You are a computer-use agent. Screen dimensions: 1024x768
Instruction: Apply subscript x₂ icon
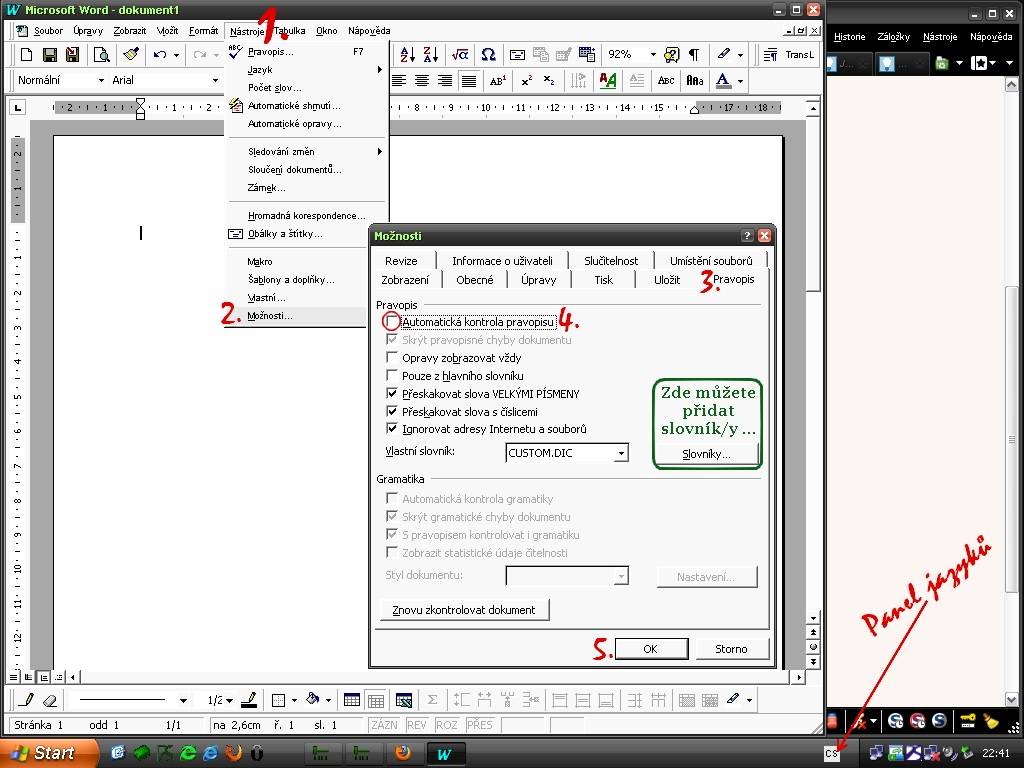(x=549, y=81)
